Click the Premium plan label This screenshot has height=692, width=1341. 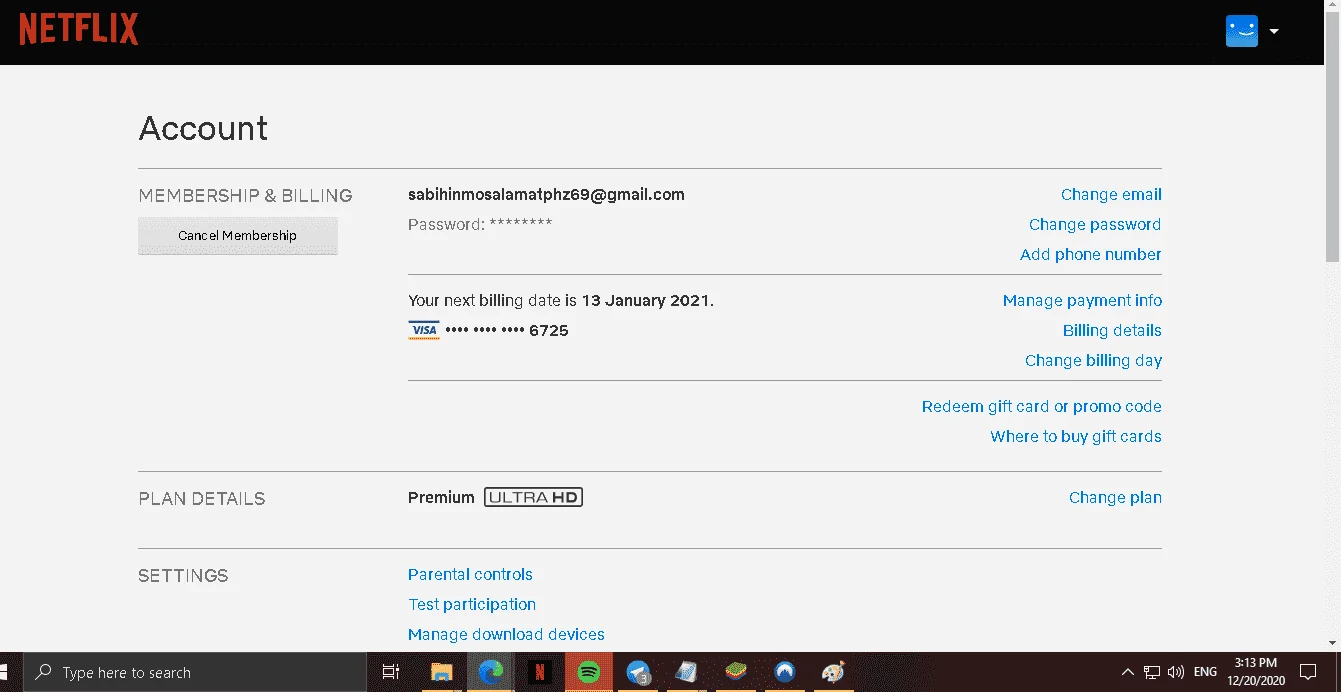click(441, 498)
